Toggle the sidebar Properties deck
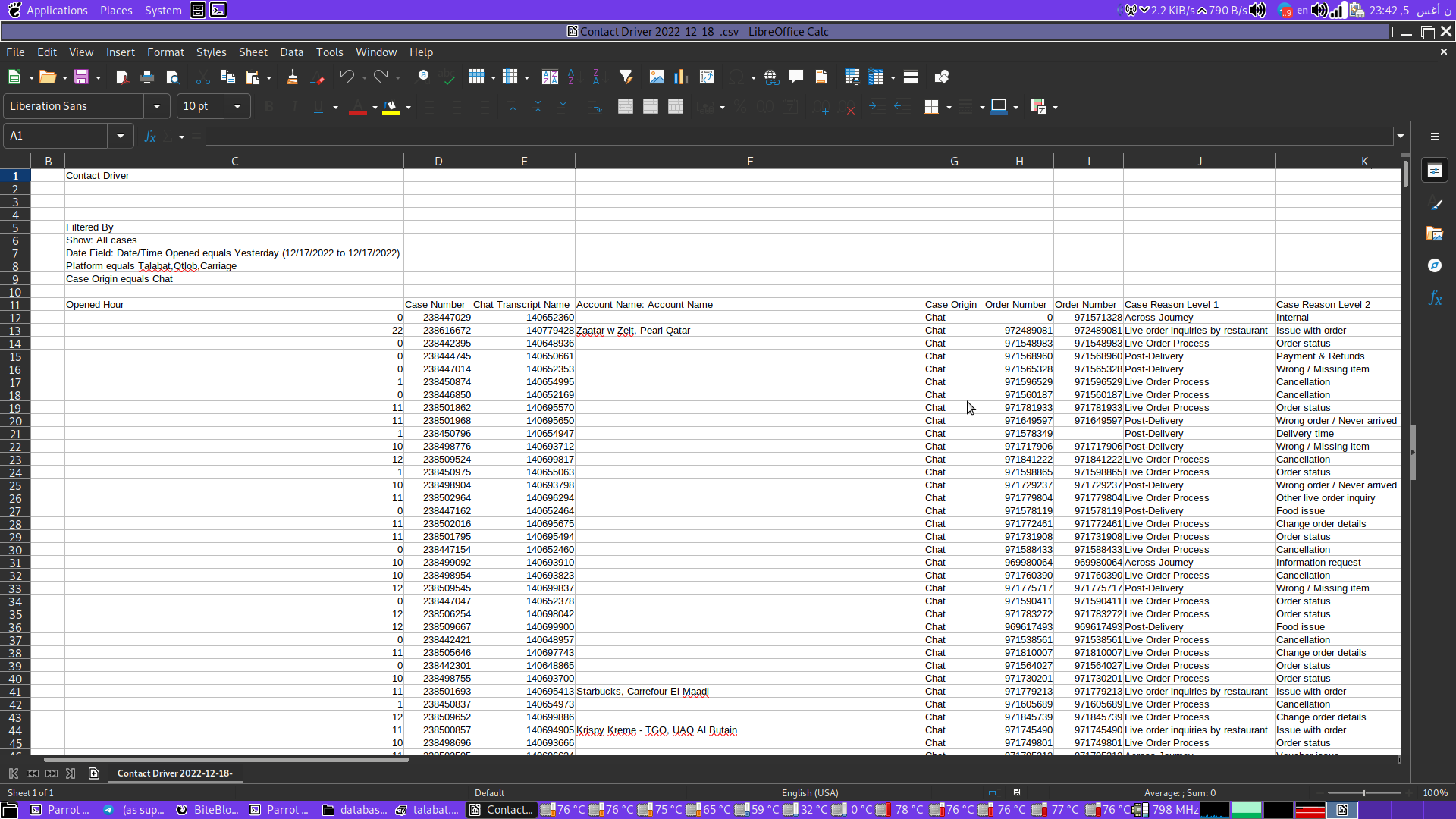This screenshot has height=819, width=1456. pyautogui.click(x=1434, y=171)
